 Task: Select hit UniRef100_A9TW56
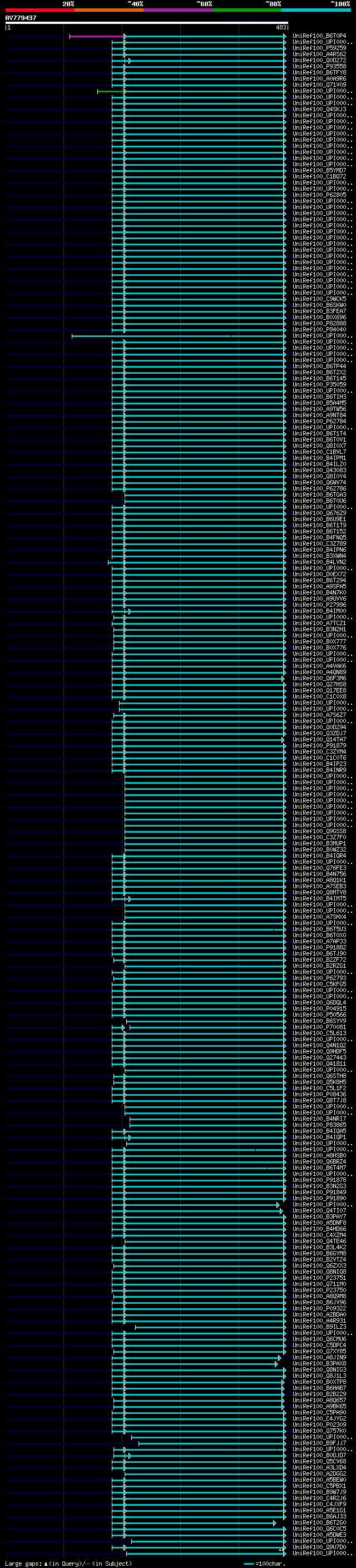(319, 409)
